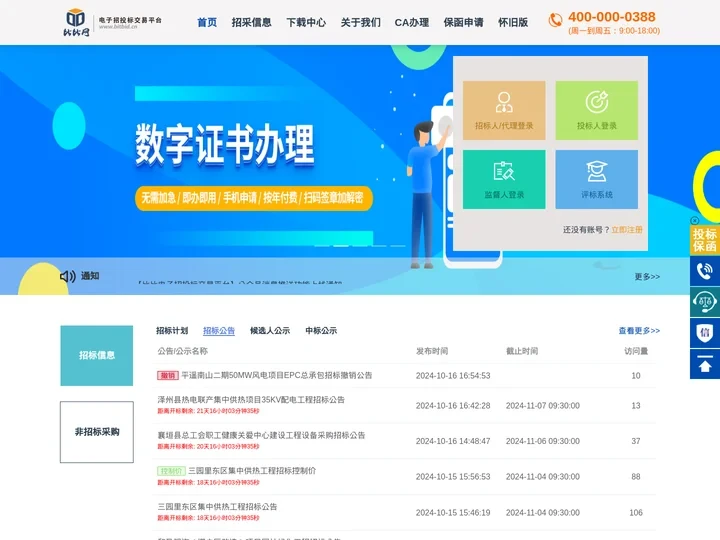Click the deadline 2024-11-06 09:30:00
The image size is (720, 540).
[543, 441]
